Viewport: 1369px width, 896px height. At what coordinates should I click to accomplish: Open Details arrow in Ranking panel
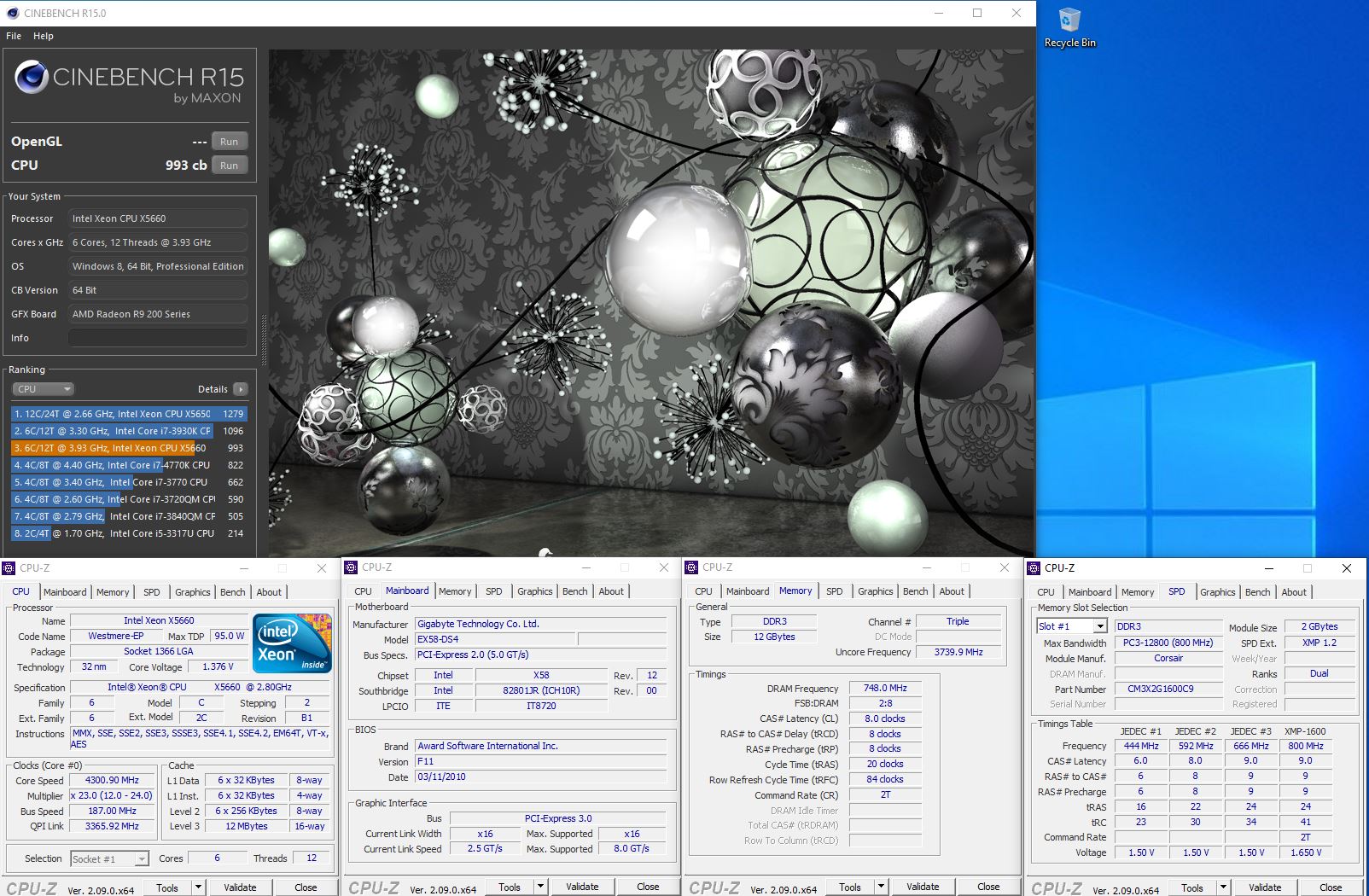click(x=241, y=389)
